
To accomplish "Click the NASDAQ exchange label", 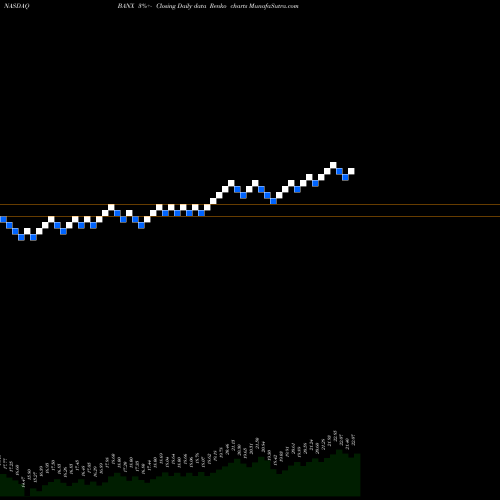I will 16,6.
